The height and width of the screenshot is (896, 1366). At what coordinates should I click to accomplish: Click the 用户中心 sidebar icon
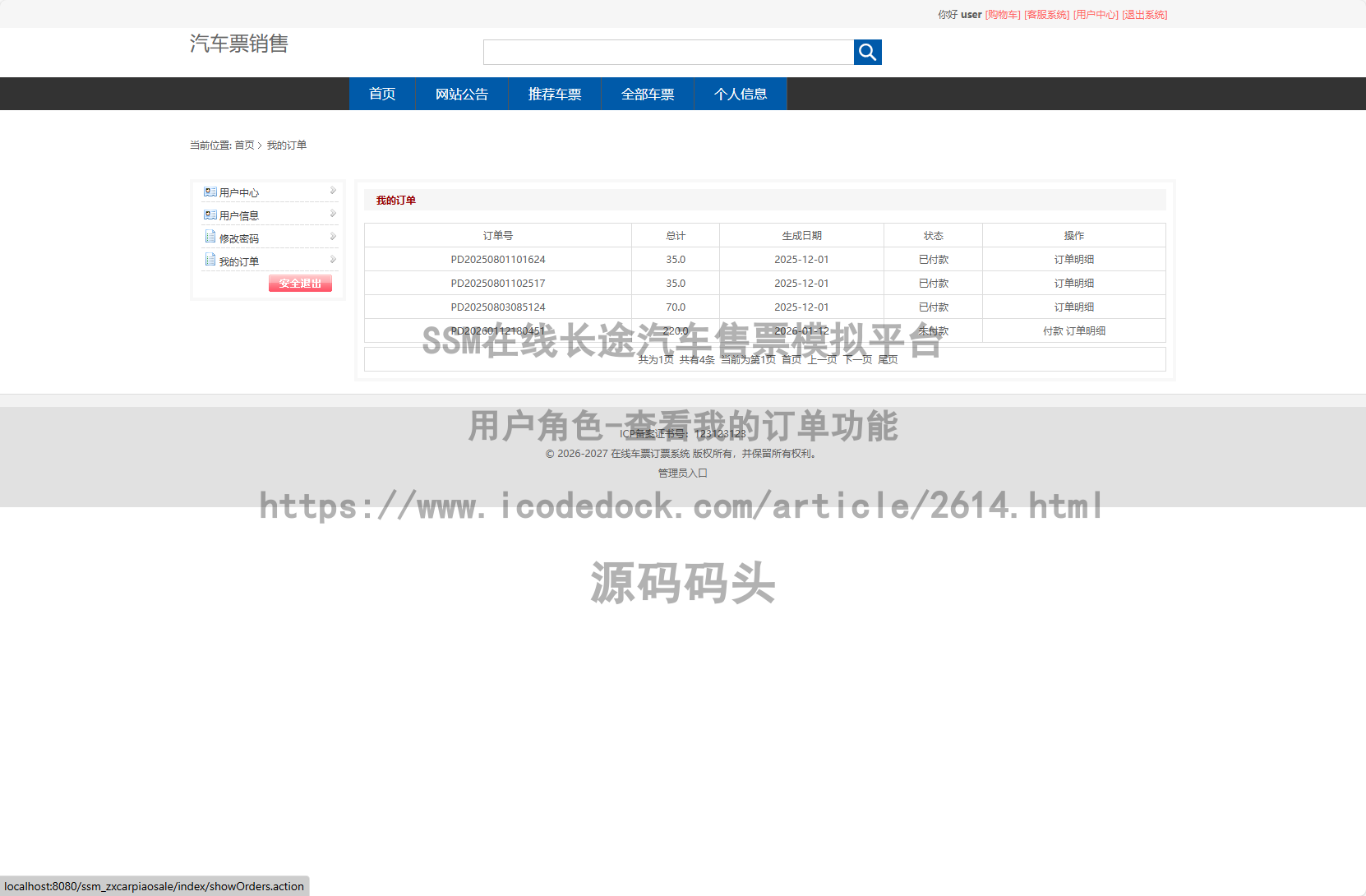(209, 191)
